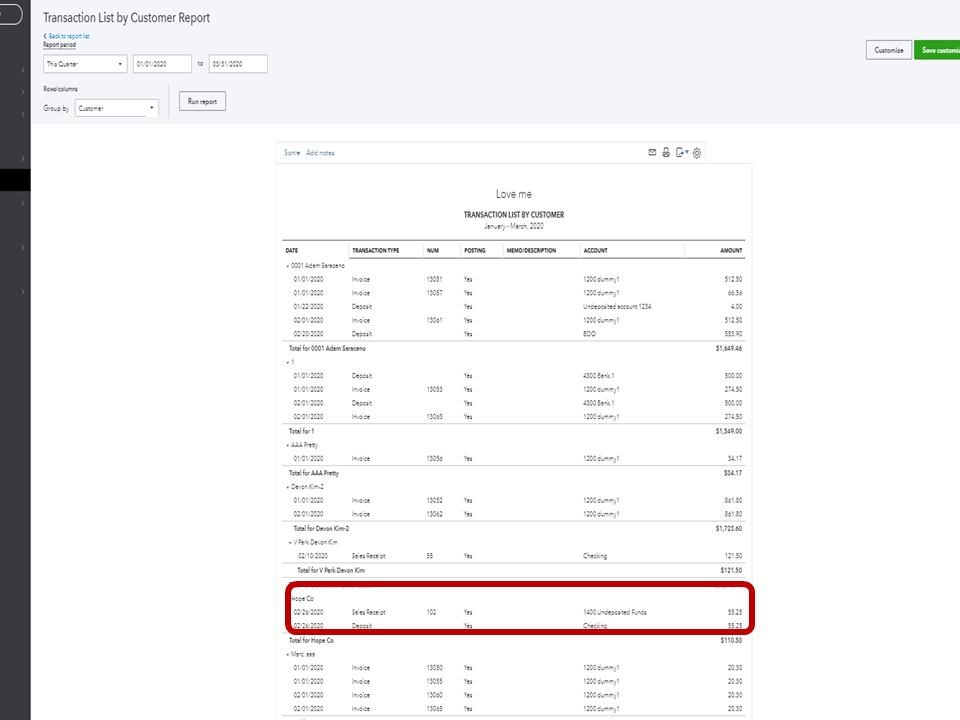Collapse the customer group named 1

[287, 362]
